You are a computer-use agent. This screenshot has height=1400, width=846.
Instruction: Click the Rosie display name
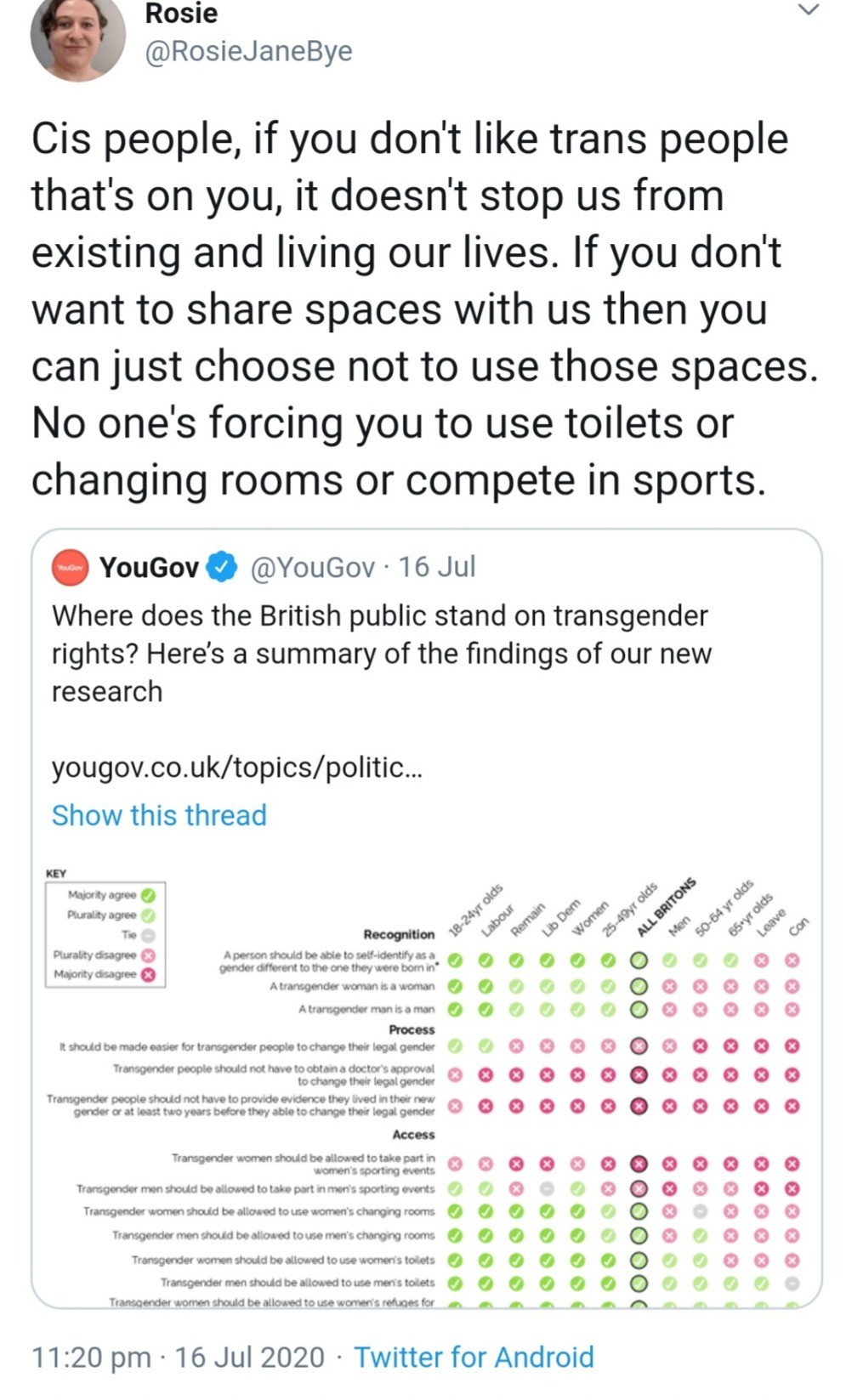(x=181, y=14)
